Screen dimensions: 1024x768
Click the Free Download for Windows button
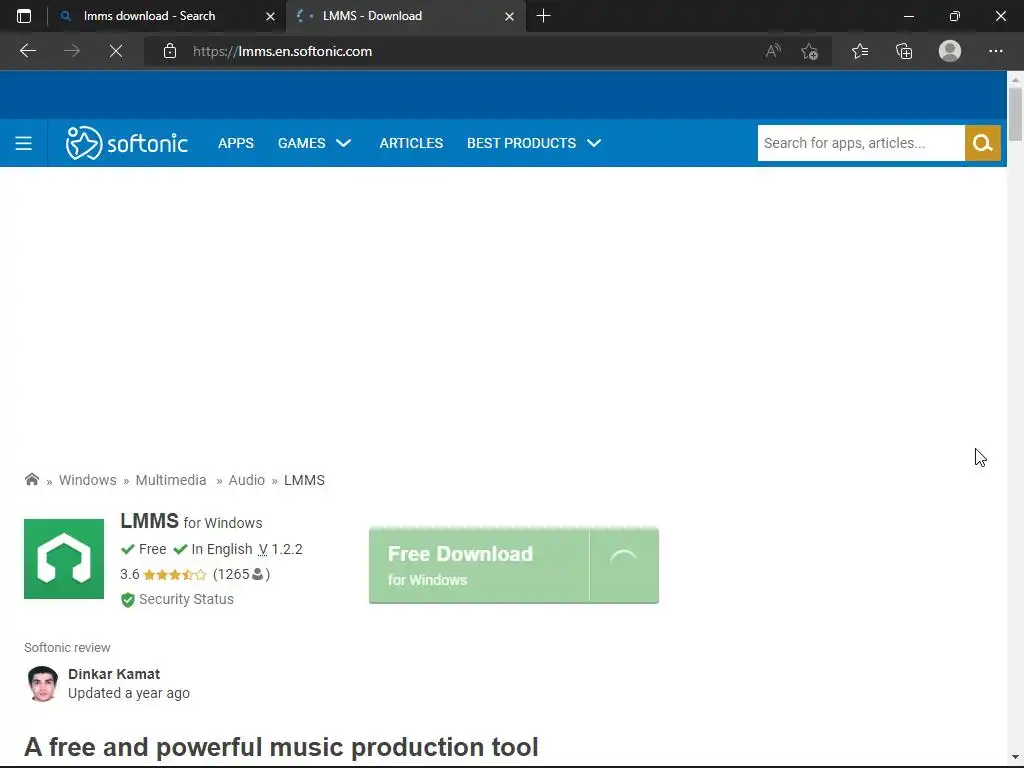click(479, 566)
